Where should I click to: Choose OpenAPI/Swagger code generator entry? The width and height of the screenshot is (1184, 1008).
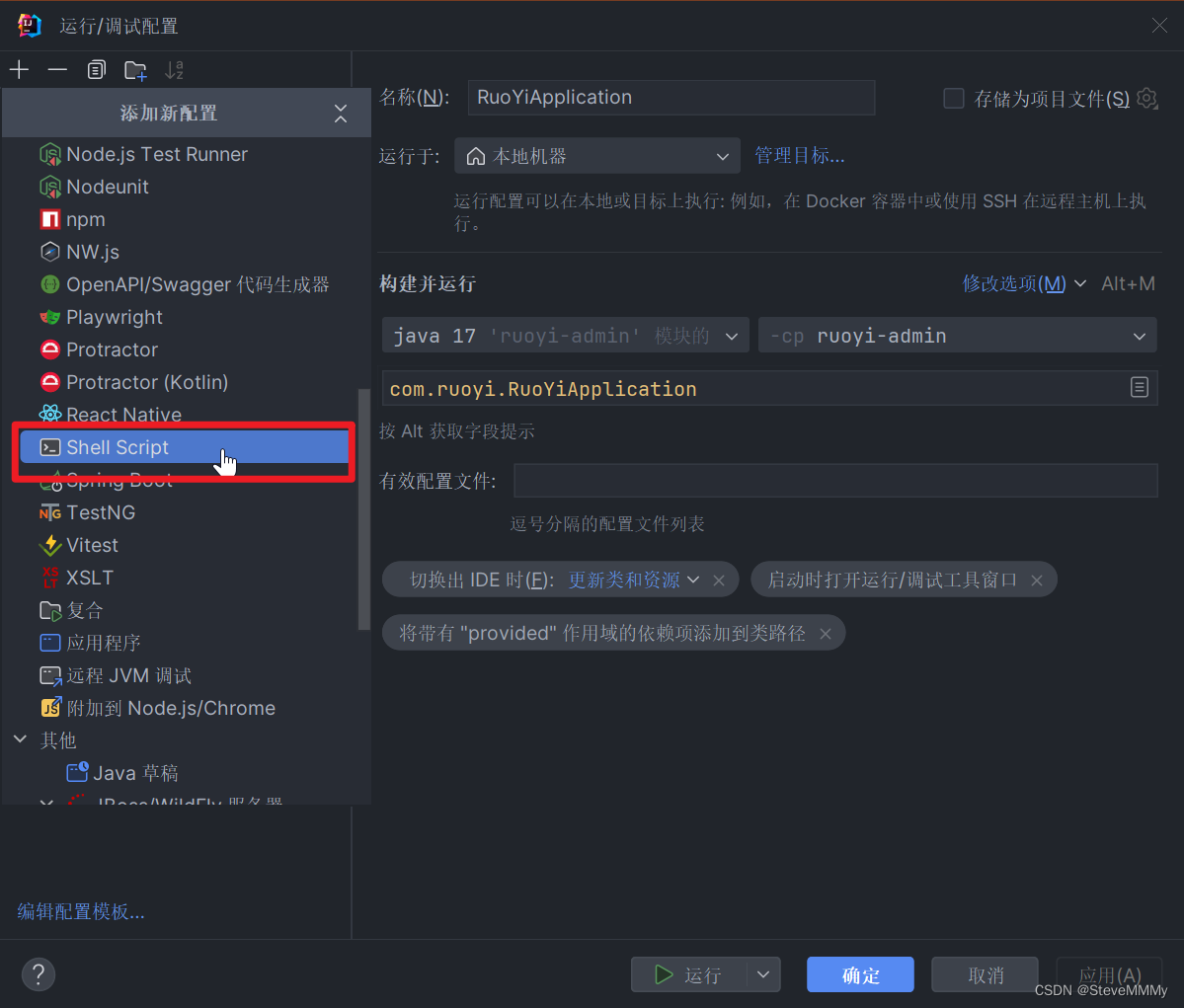(x=187, y=284)
